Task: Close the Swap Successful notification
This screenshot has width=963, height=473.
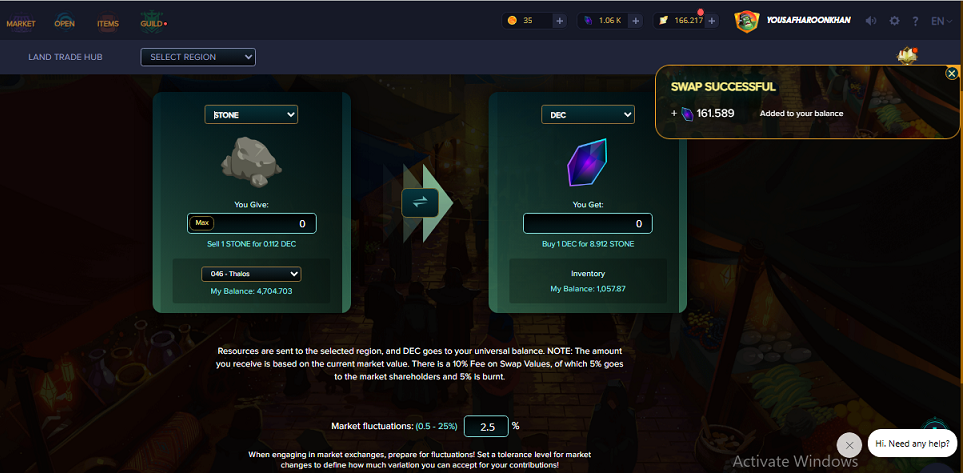Action: pos(951,74)
